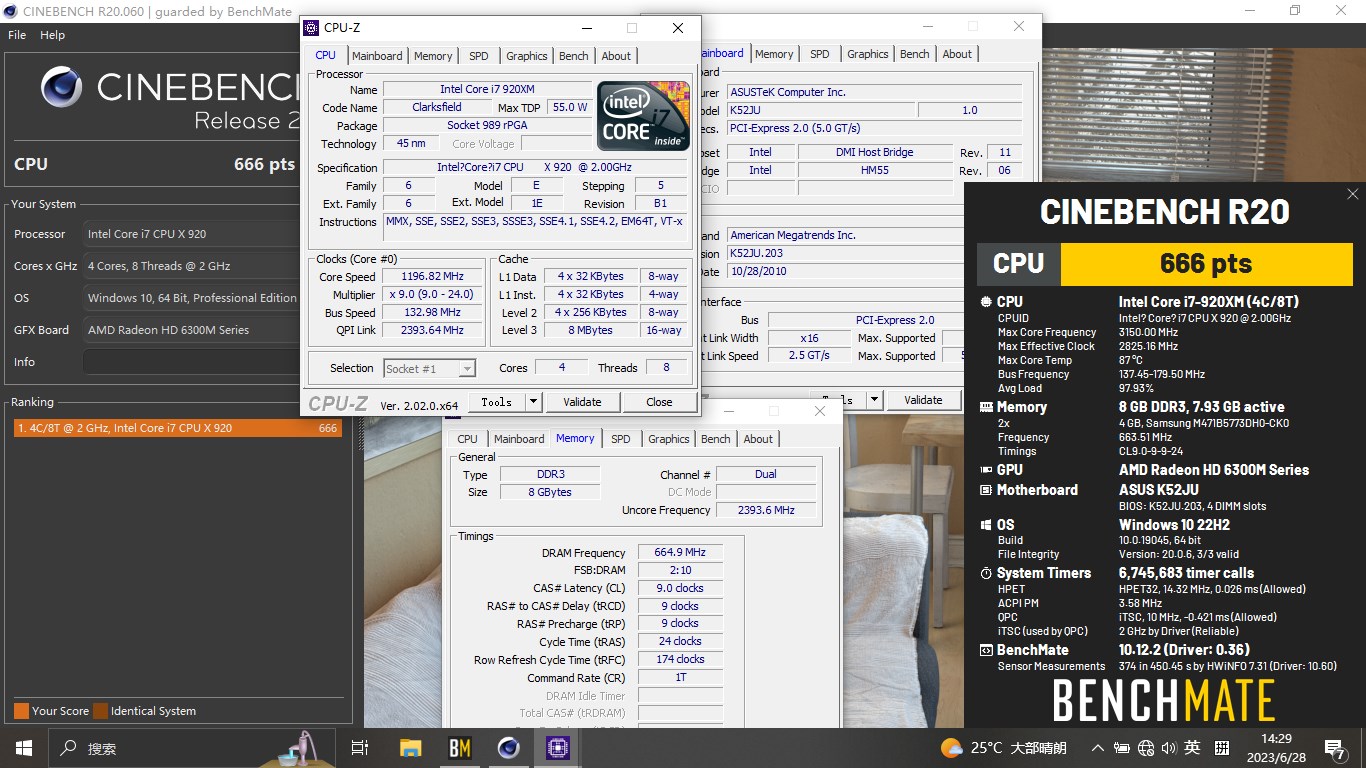The width and height of the screenshot is (1366, 768).
Task: Click Validate in the front CPU-Z window
Action: point(582,402)
